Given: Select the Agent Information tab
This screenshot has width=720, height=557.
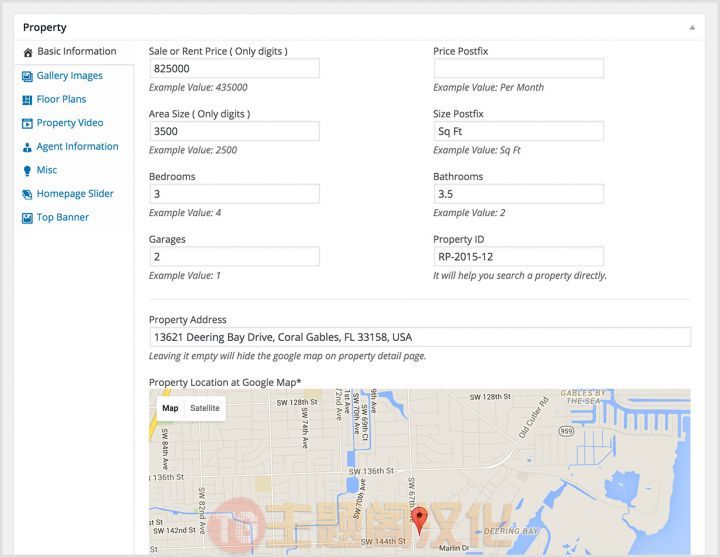Looking at the screenshot, I should click(77, 146).
